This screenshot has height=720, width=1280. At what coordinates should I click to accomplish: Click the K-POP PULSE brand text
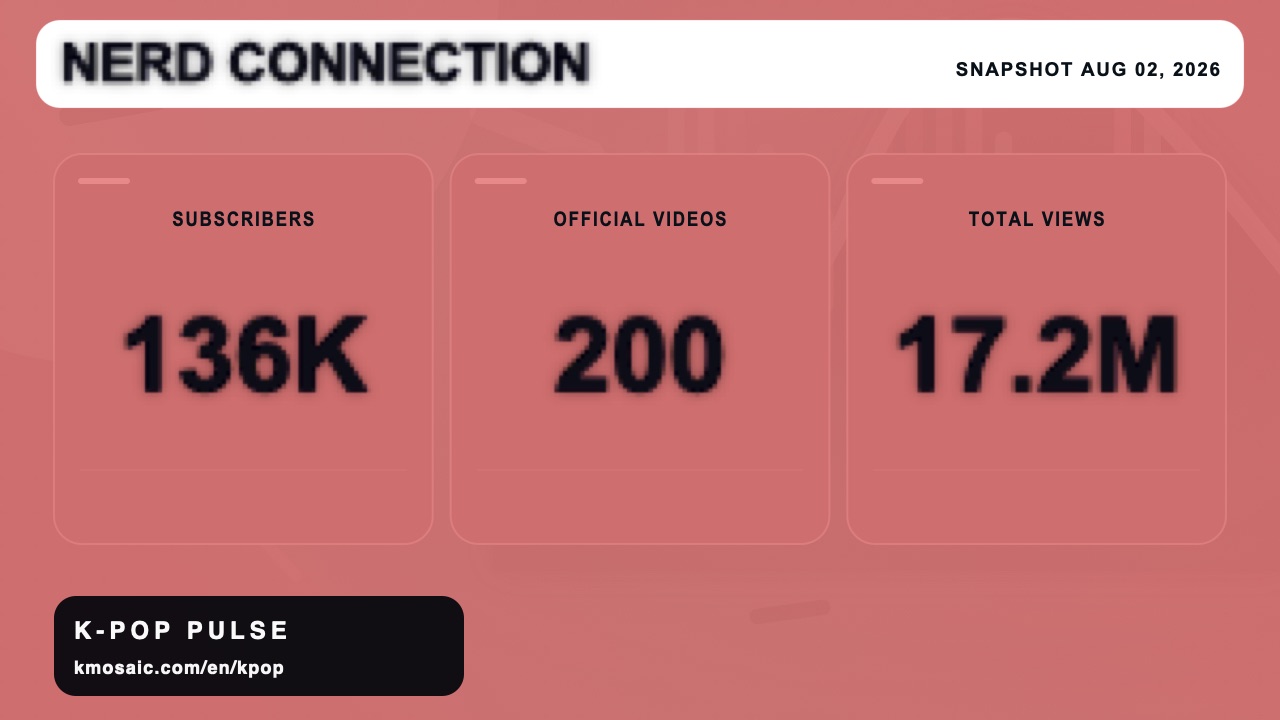tap(182, 631)
